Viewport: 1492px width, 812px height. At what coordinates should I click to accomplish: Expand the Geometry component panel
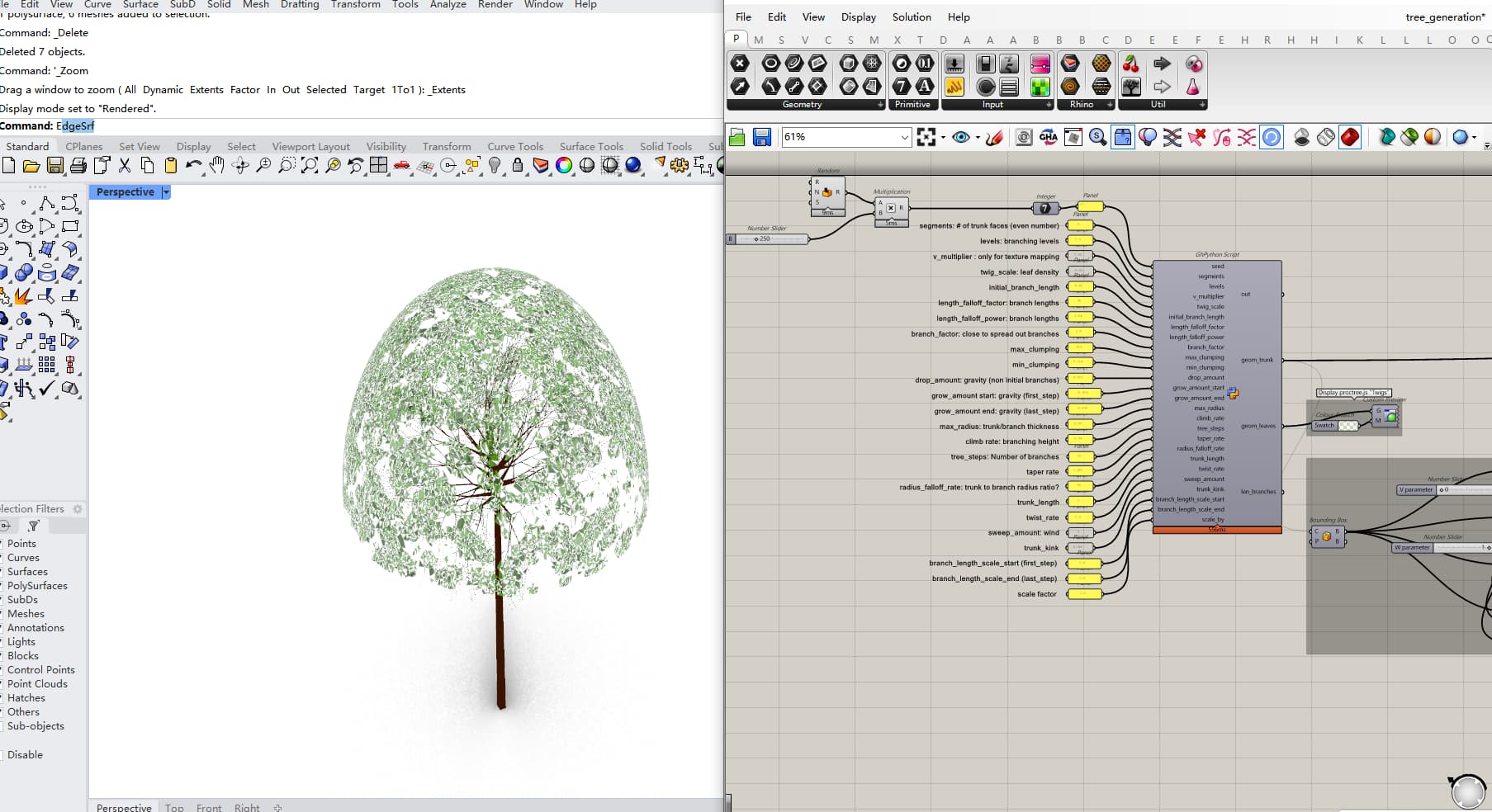point(880,105)
